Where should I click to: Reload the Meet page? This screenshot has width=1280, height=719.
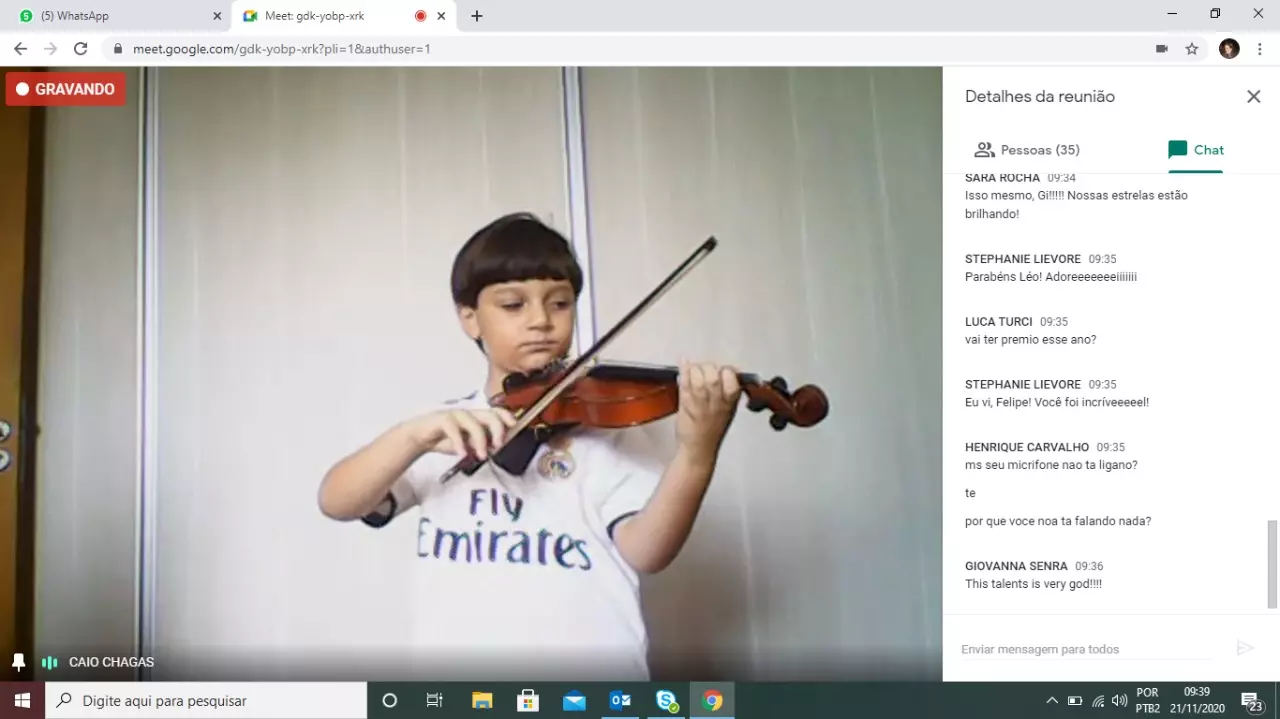(x=81, y=48)
